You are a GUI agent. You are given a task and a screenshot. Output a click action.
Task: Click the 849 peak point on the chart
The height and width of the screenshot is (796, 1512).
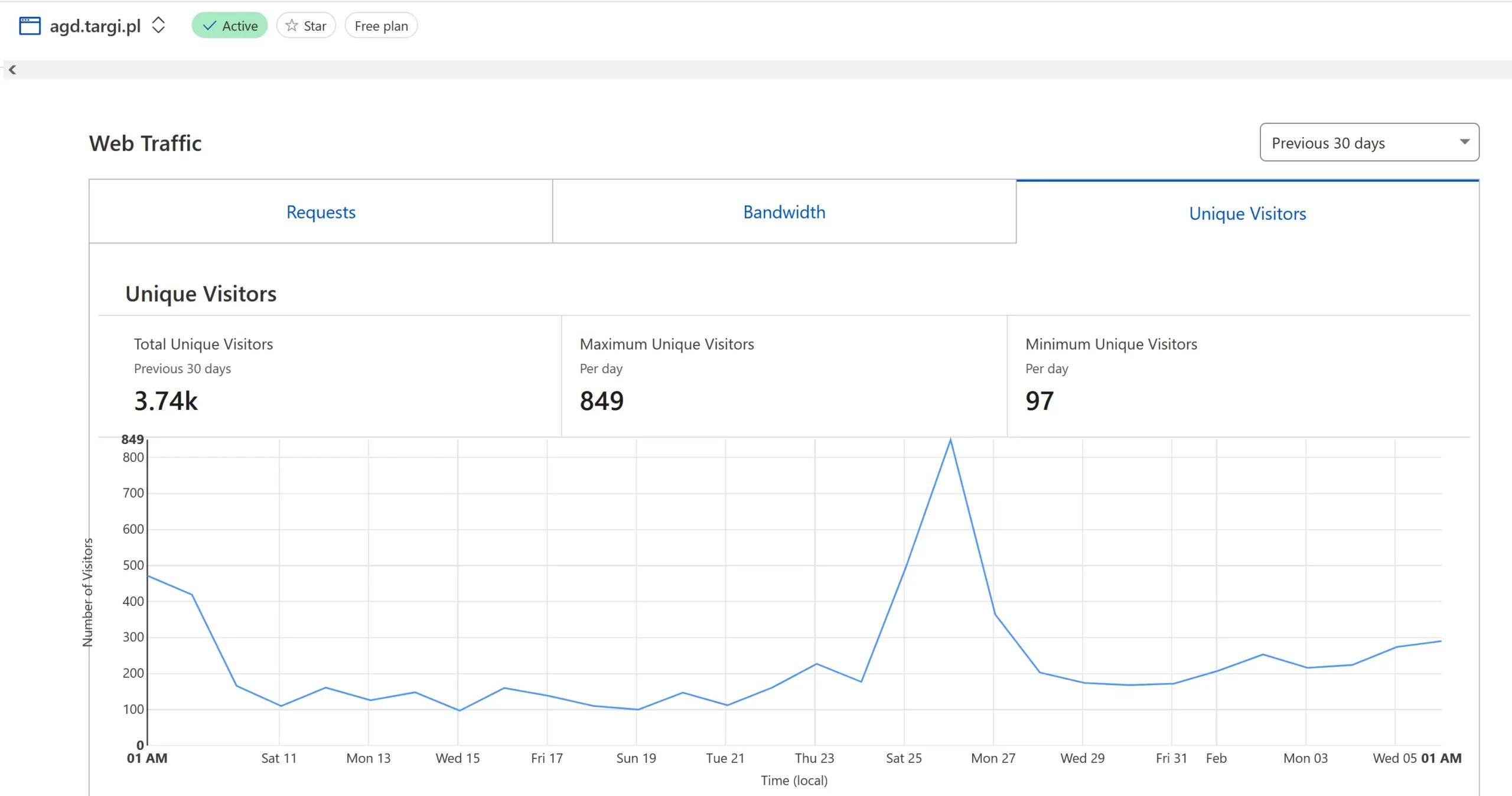[x=950, y=440]
